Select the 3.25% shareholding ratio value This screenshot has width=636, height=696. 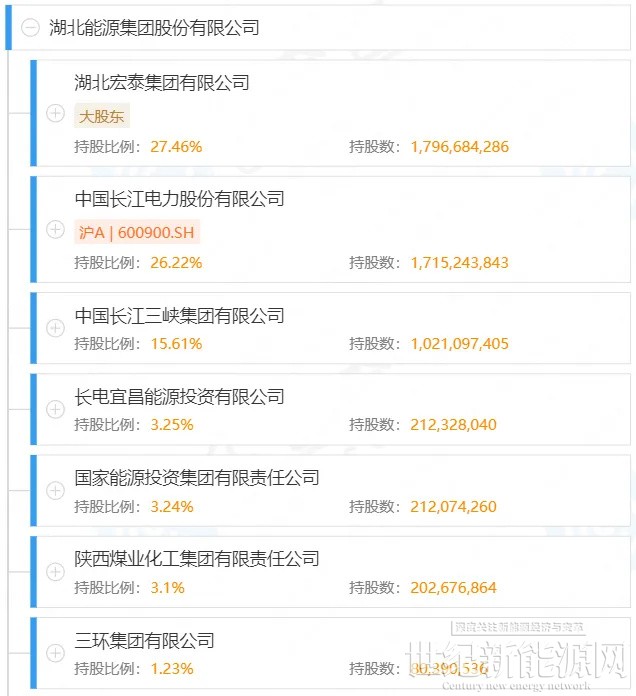tap(172, 425)
